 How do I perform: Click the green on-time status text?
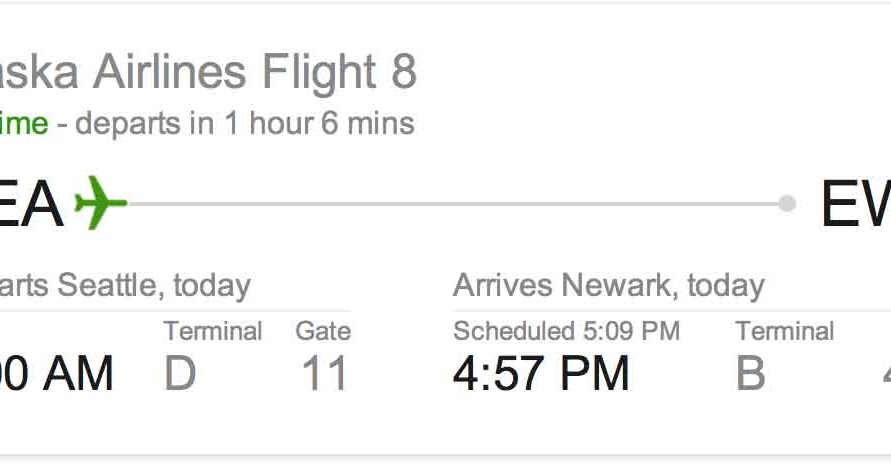(x=24, y=124)
